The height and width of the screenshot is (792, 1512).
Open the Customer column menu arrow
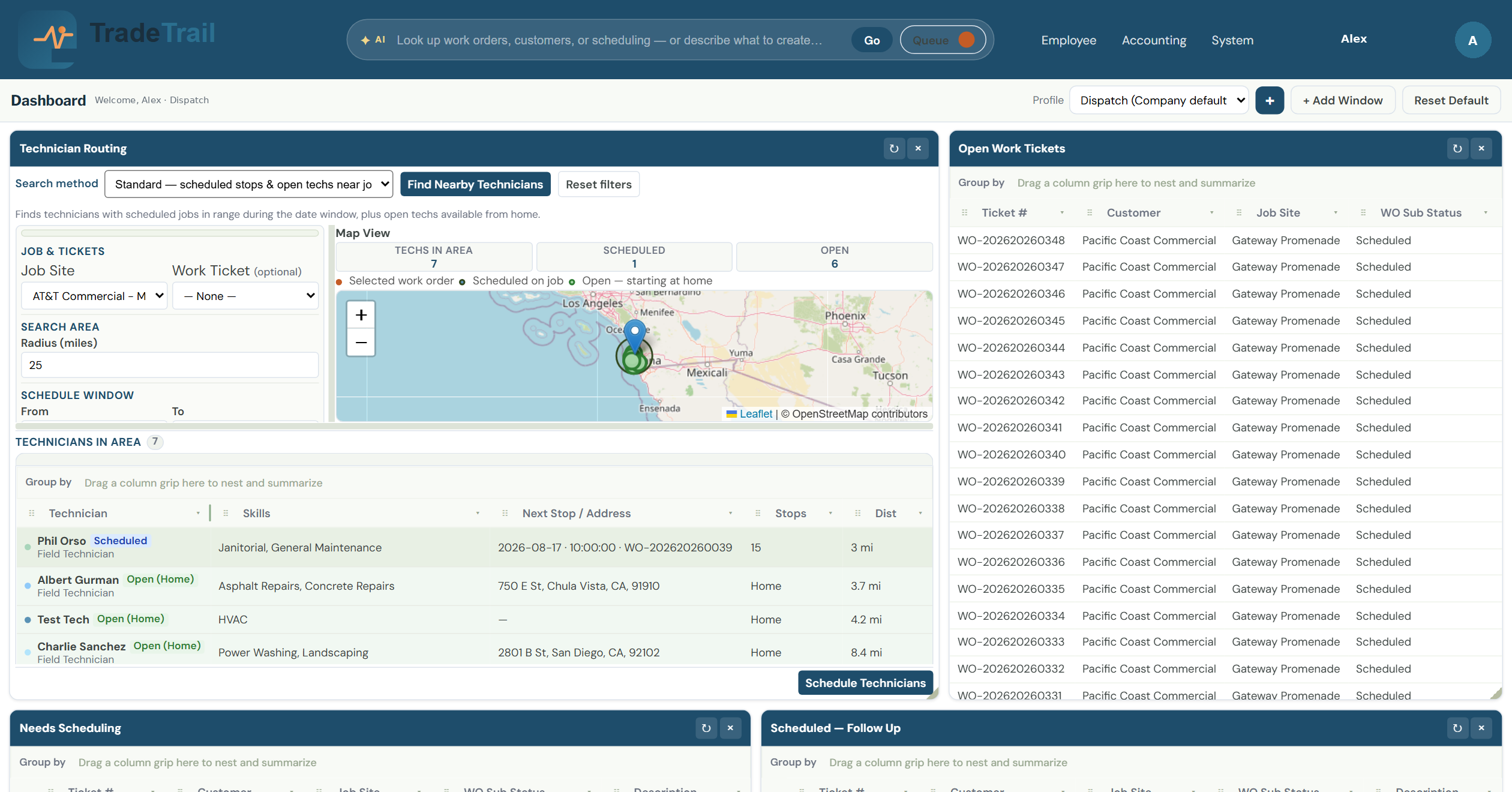point(1211,213)
